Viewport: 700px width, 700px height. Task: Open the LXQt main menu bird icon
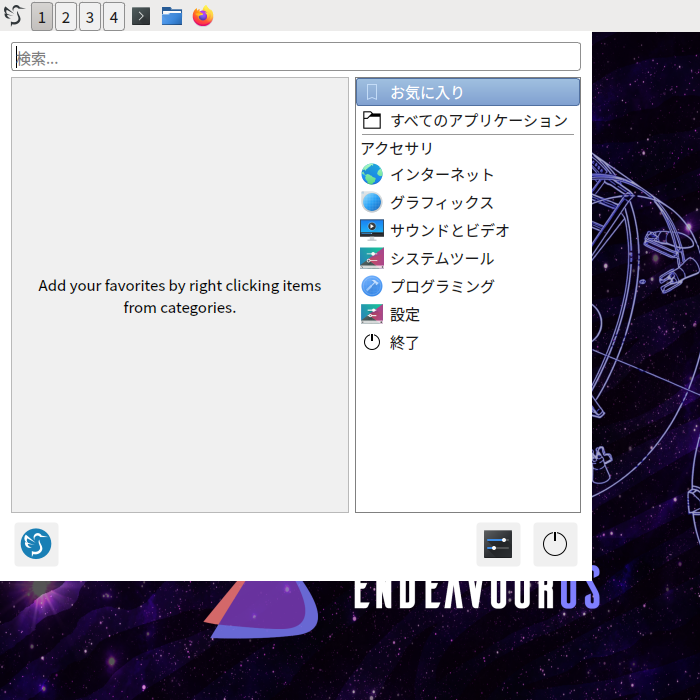[x=14, y=16]
